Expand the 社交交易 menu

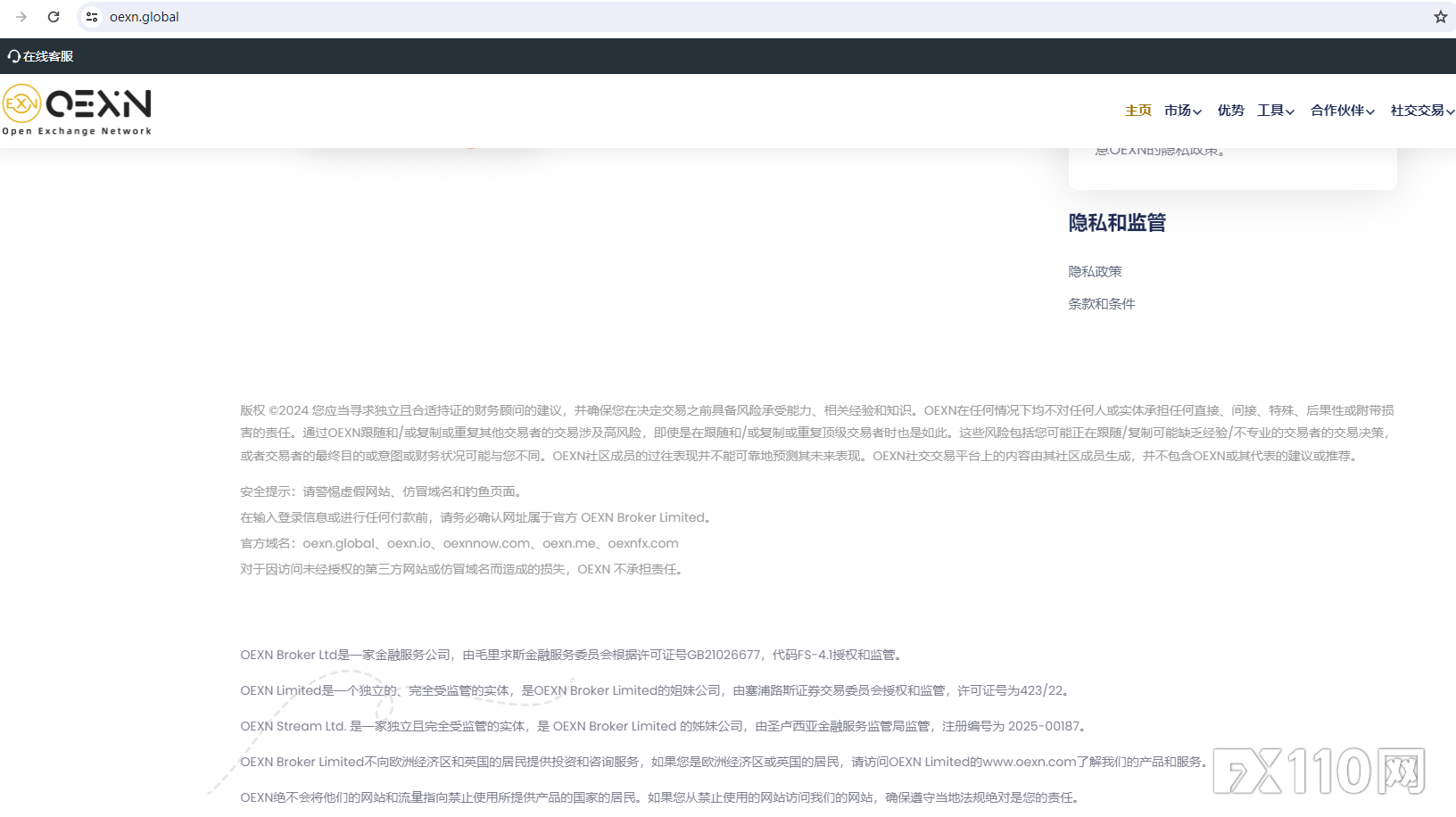coord(1422,111)
